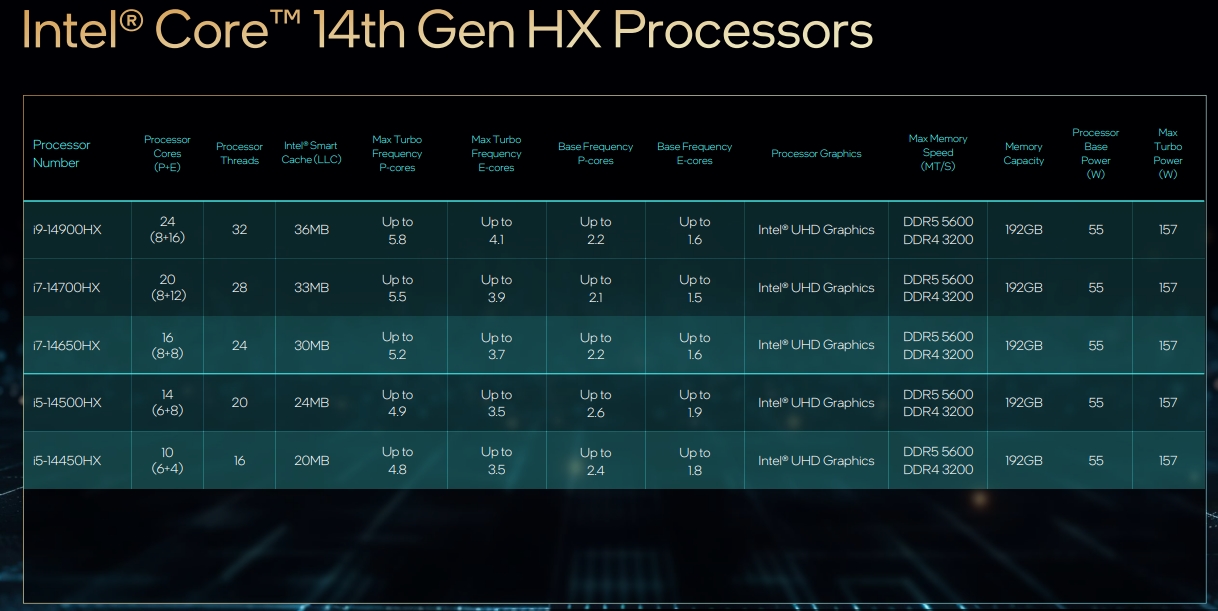Viewport: 1218px width, 611px height.
Task: Click the slide title Intel Core 14th Gen HX Processors
Action: point(447,31)
